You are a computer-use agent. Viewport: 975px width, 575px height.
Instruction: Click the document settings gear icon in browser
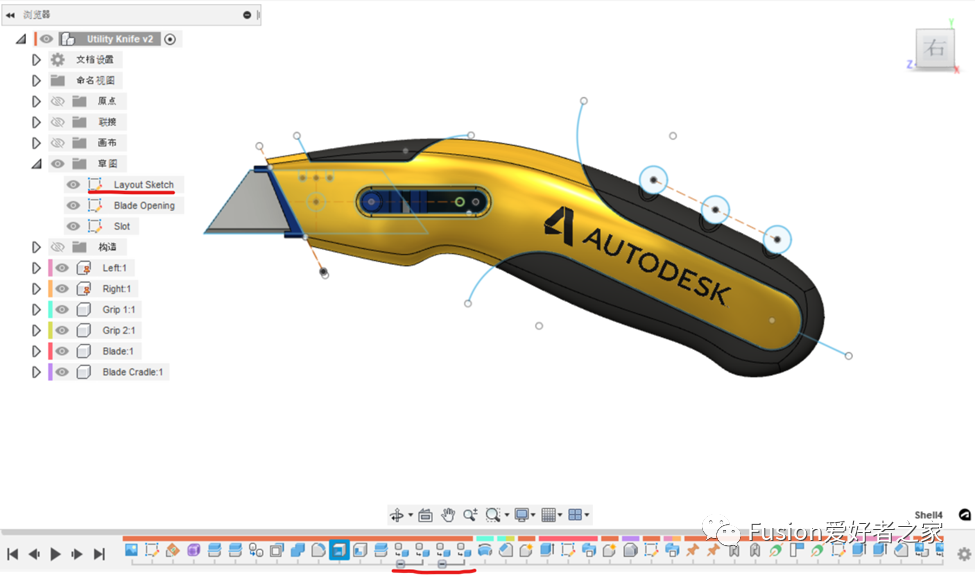click(58, 60)
